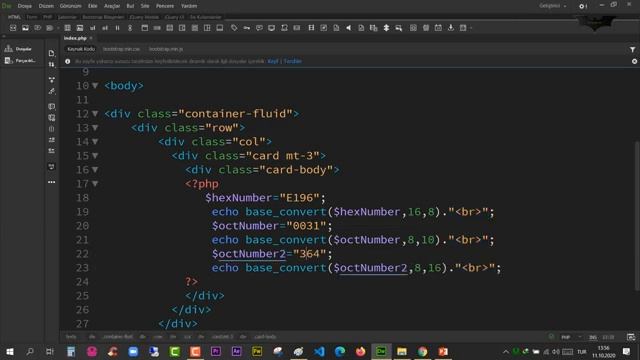Click the header layout icon in Insert toolbar

click(144, 28)
